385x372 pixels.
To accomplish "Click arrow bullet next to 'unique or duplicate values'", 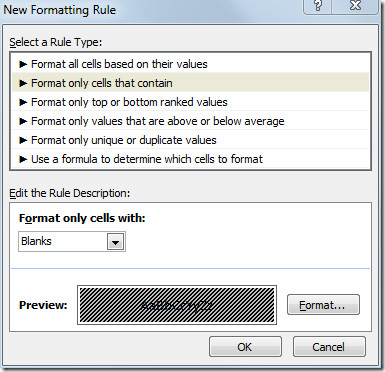I will click(x=23, y=140).
